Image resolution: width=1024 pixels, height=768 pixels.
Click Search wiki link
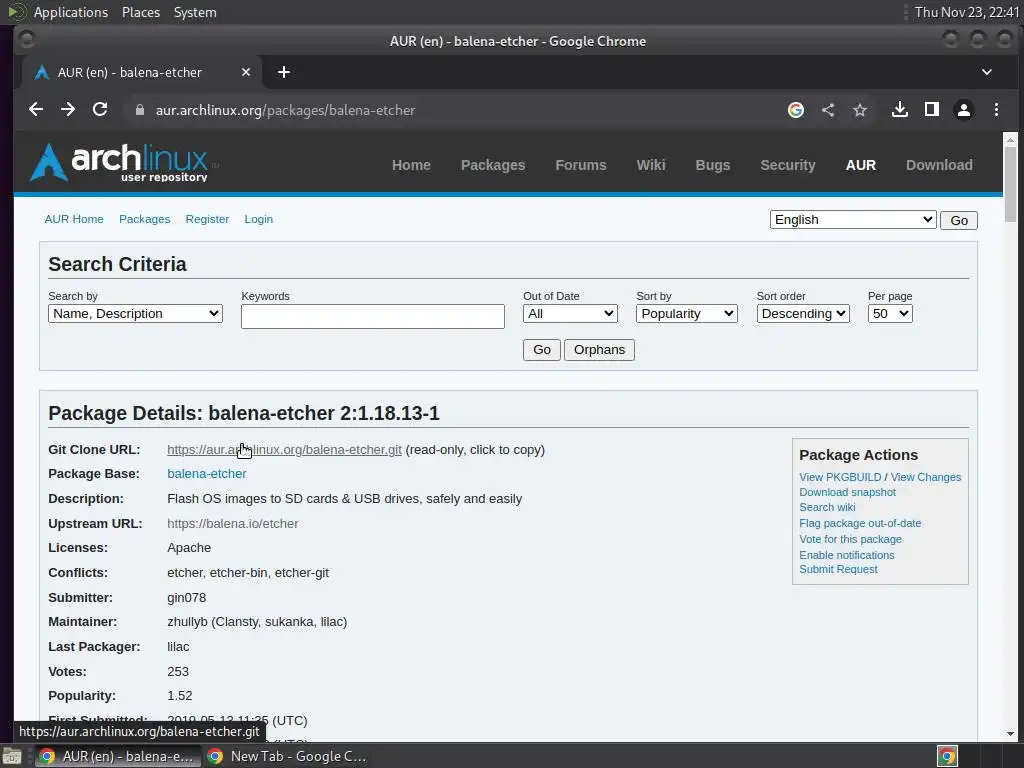click(x=827, y=507)
